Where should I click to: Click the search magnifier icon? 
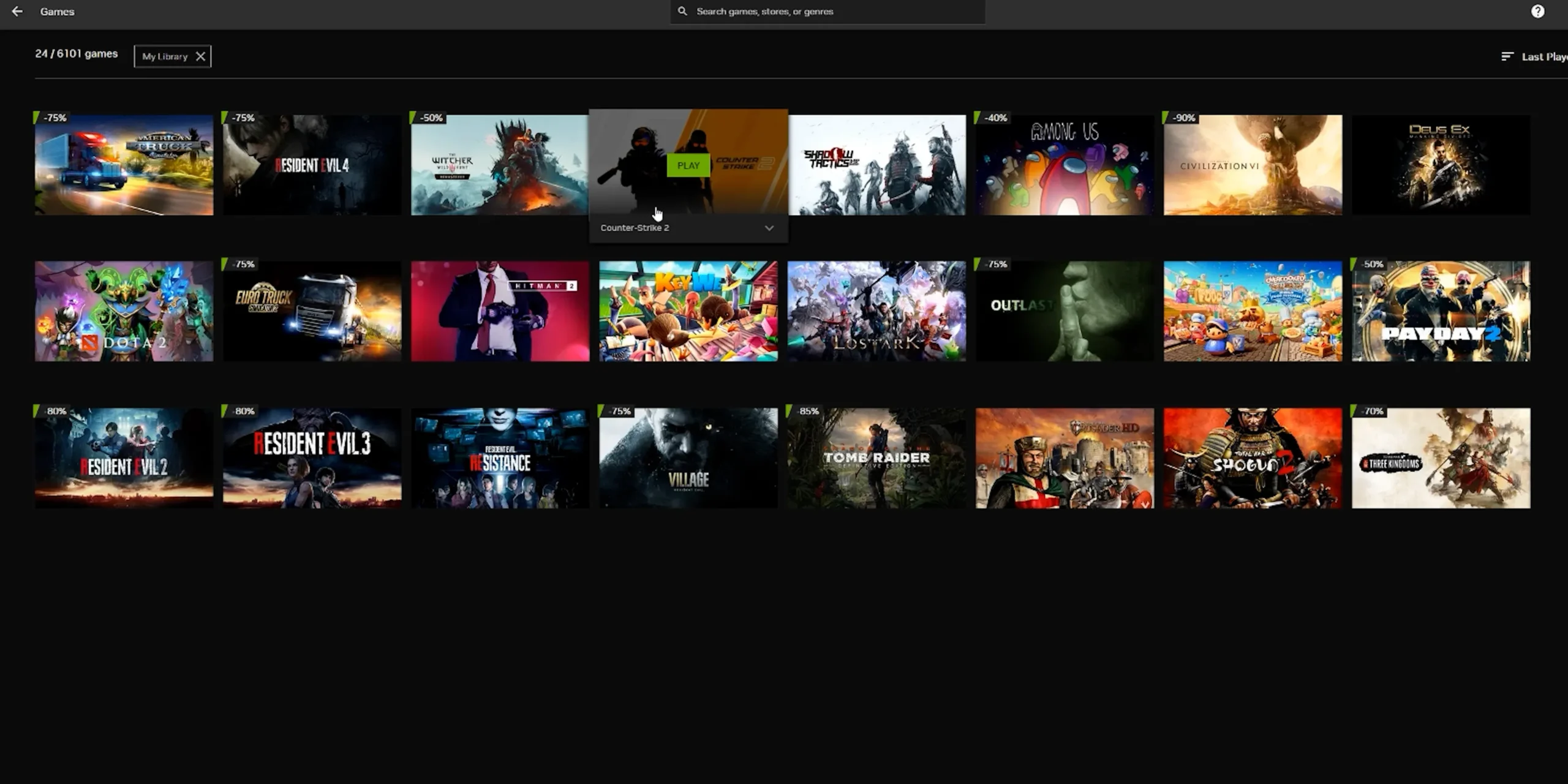tap(682, 11)
